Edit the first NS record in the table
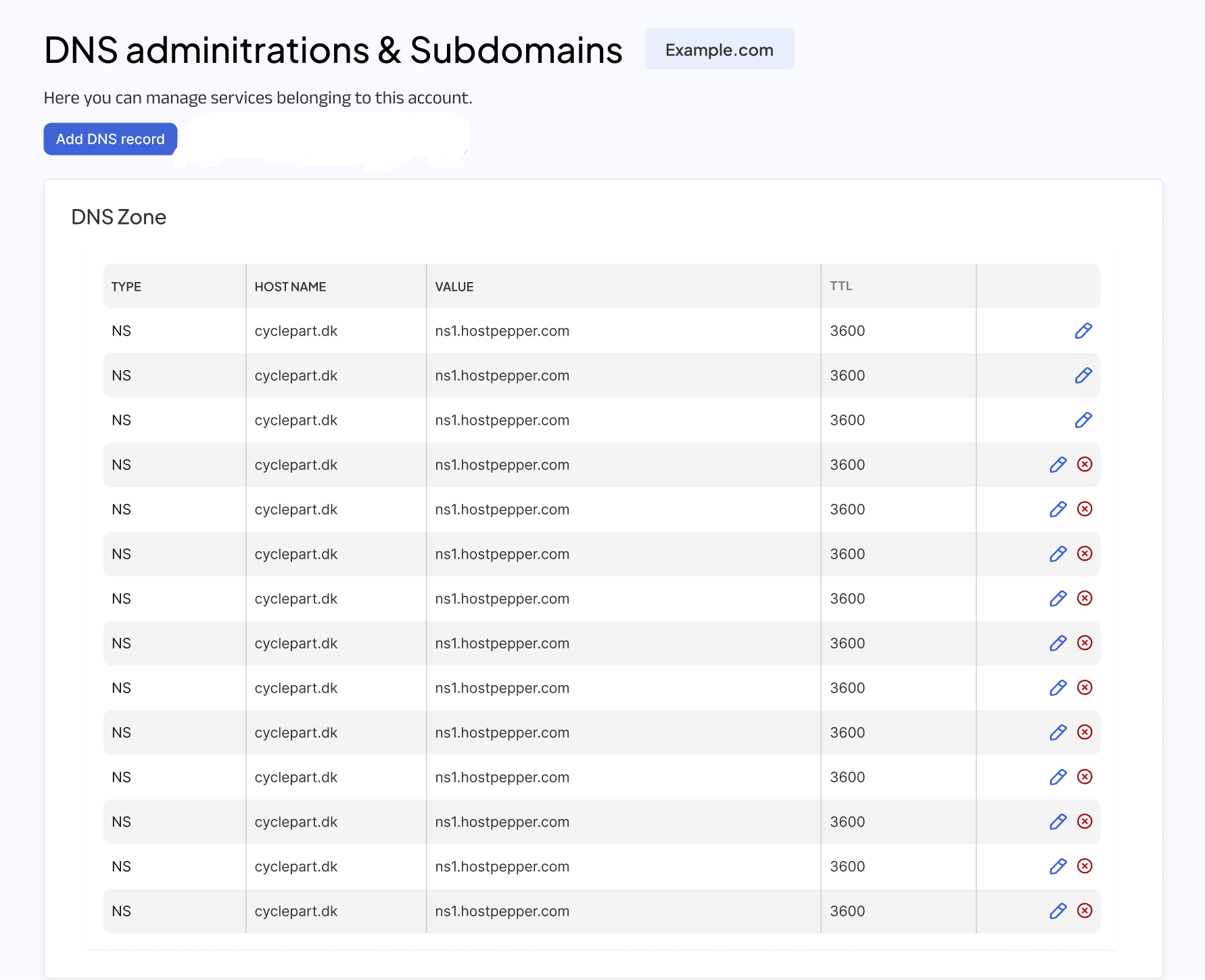This screenshot has width=1205, height=980. click(1083, 331)
